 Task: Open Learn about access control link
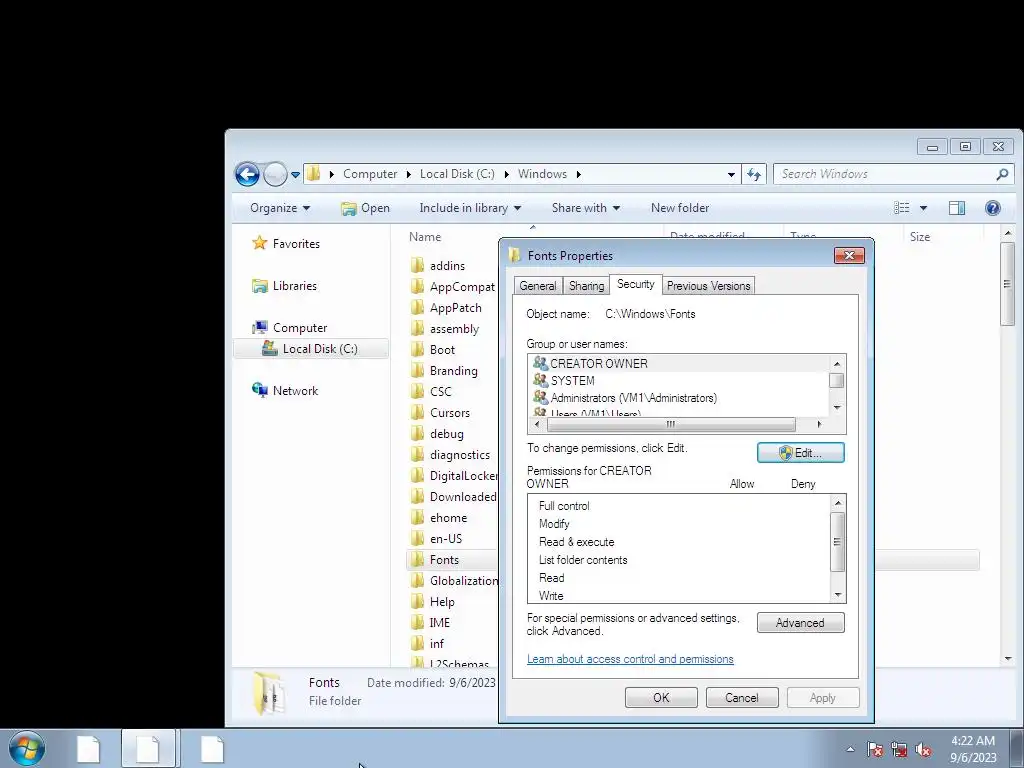(630, 659)
